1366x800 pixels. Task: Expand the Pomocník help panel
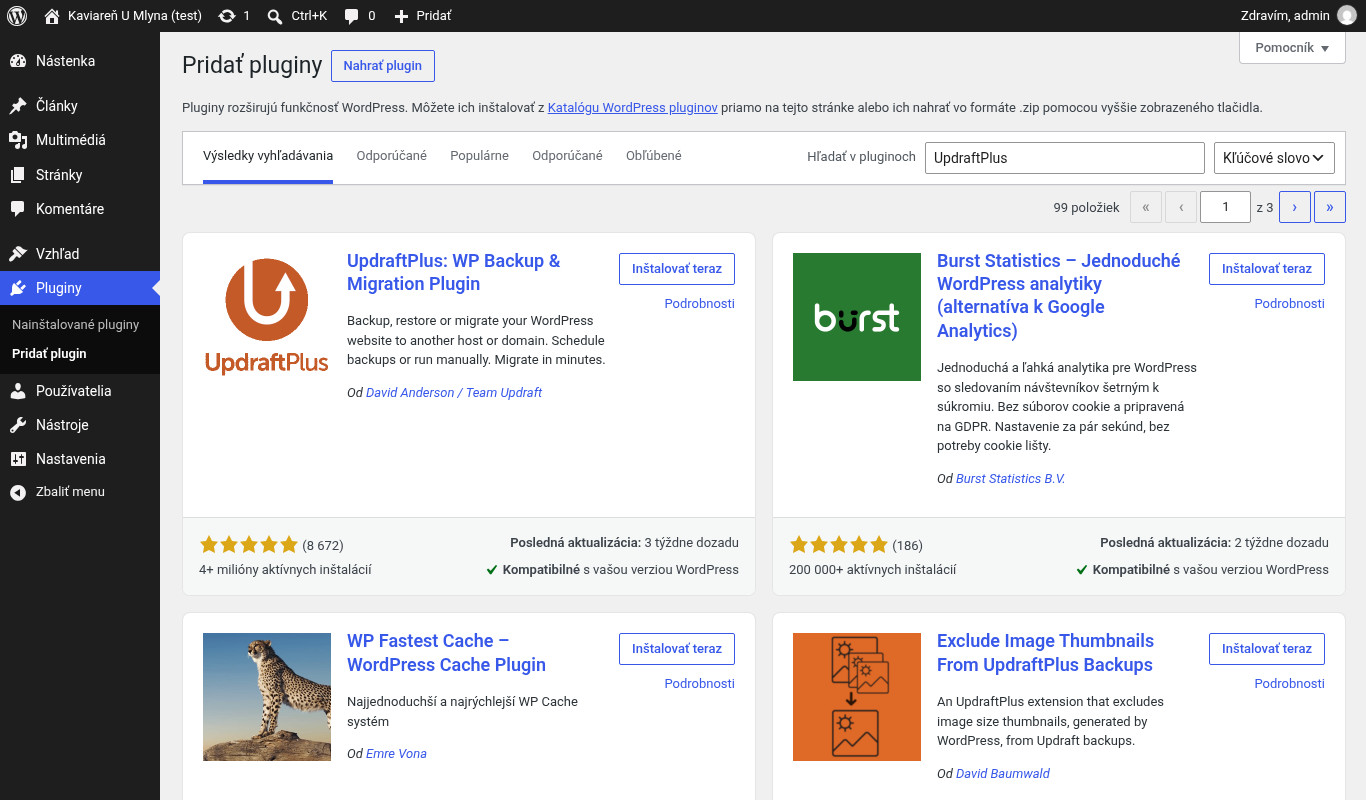click(x=1292, y=48)
